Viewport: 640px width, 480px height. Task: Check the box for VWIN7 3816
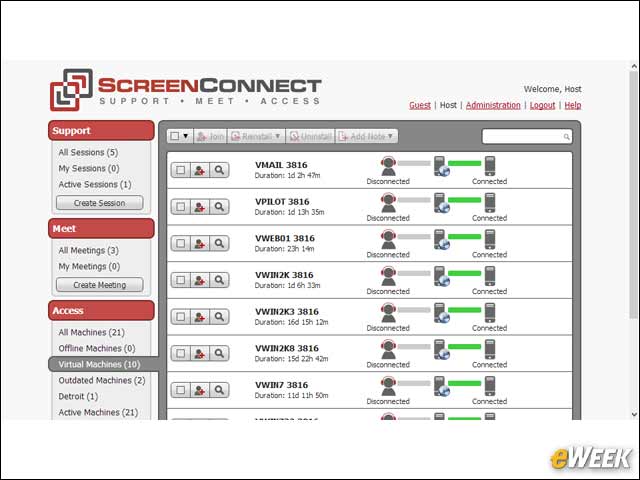181,390
